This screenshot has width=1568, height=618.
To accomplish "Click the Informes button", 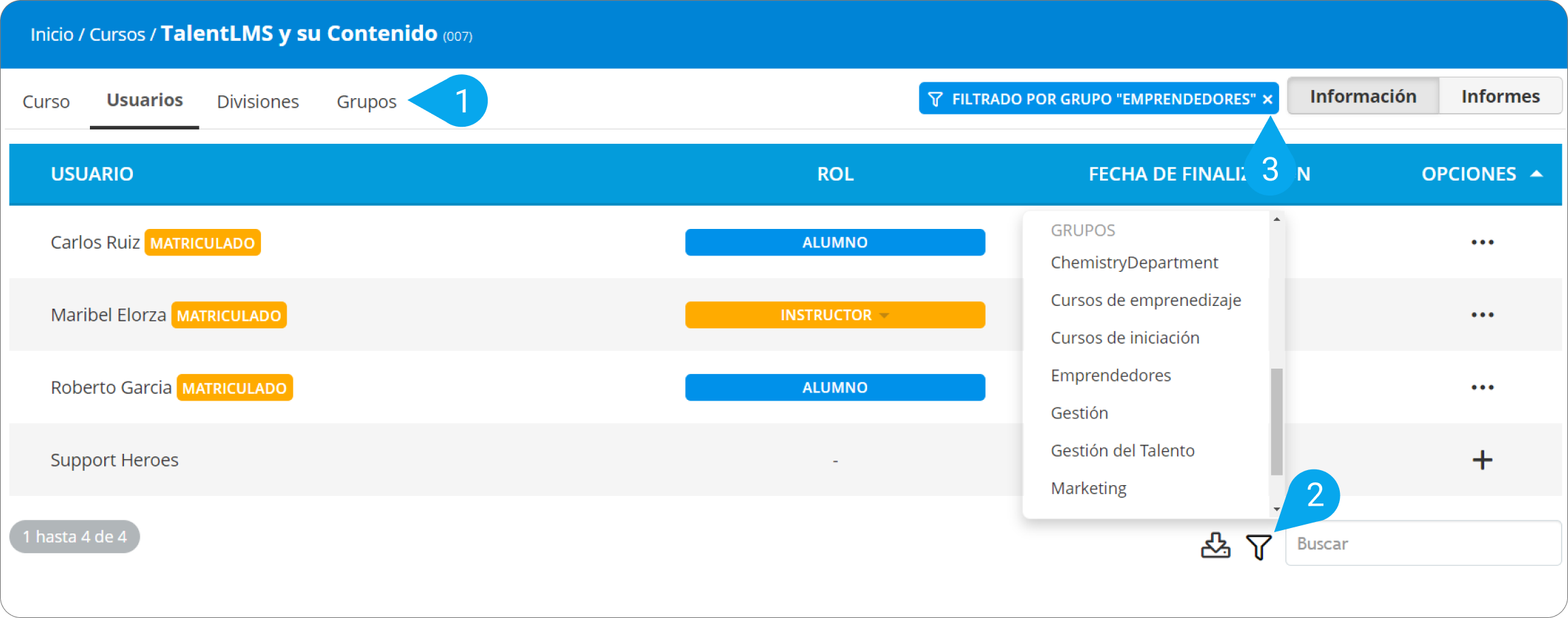I will point(1501,96).
